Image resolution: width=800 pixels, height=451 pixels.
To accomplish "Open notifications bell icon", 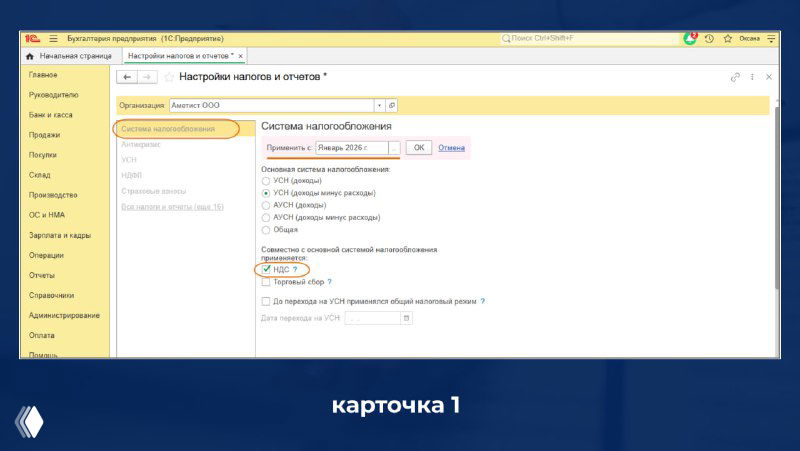I will (x=690, y=39).
